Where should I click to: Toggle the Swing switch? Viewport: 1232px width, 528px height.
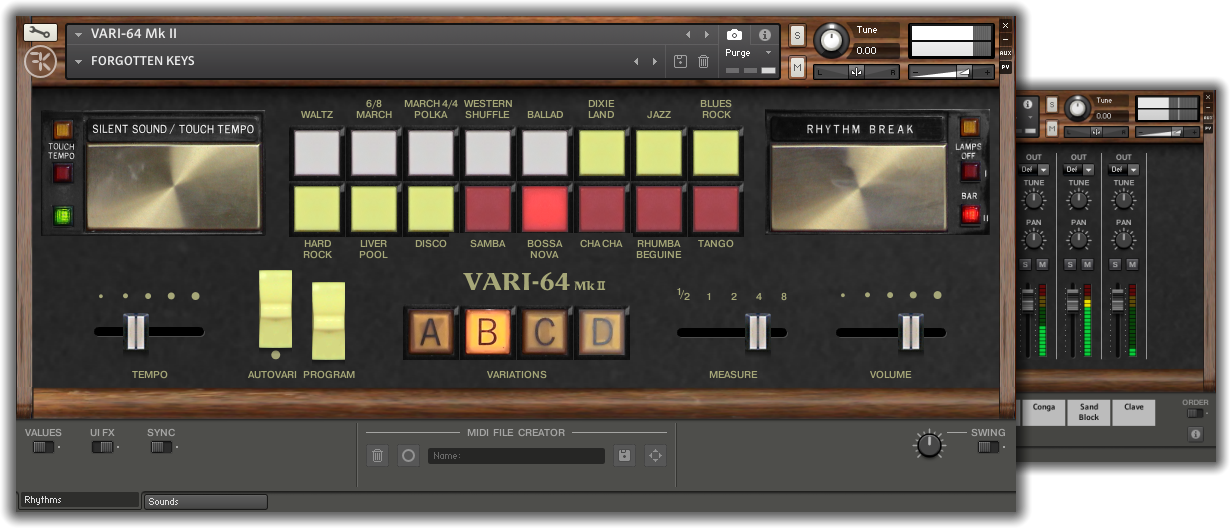pos(988,447)
